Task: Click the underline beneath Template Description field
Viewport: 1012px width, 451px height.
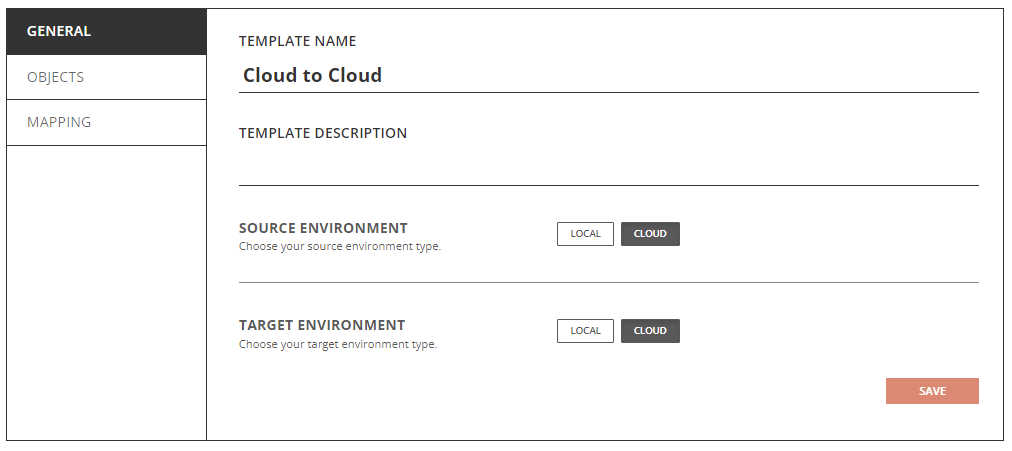Action: tap(608, 185)
